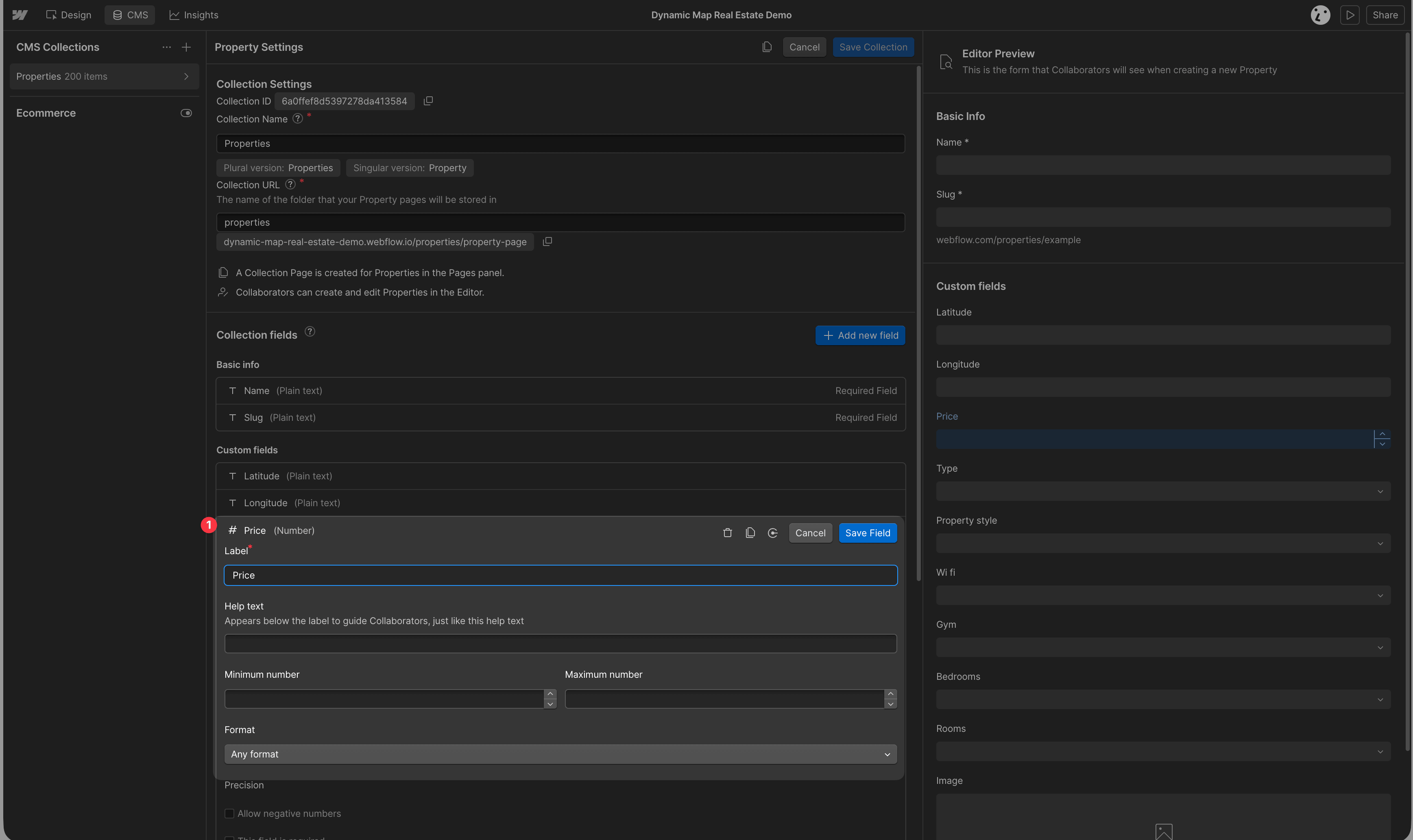Image resolution: width=1413 pixels, height=840 pixels.
Task: Open Collection URL help tooltip
Action: tap(290, 185)
